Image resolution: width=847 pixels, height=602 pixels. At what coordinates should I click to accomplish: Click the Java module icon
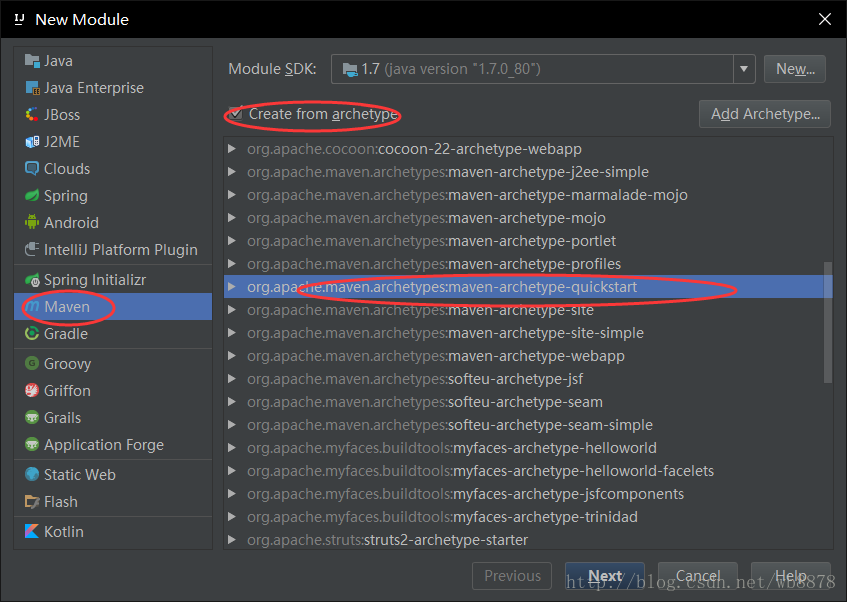tap(32, 61)
